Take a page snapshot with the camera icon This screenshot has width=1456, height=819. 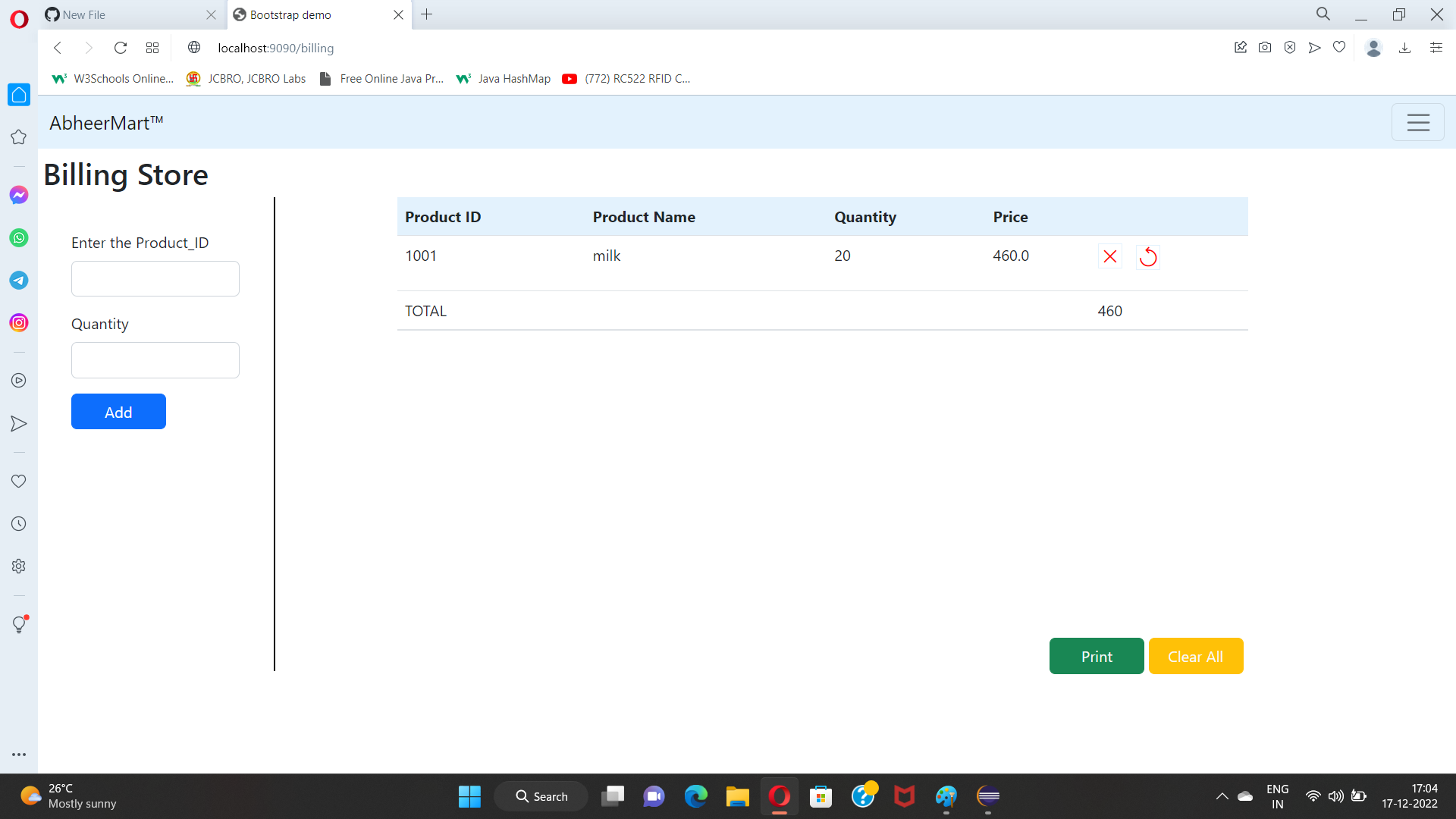click(1265, 47)
